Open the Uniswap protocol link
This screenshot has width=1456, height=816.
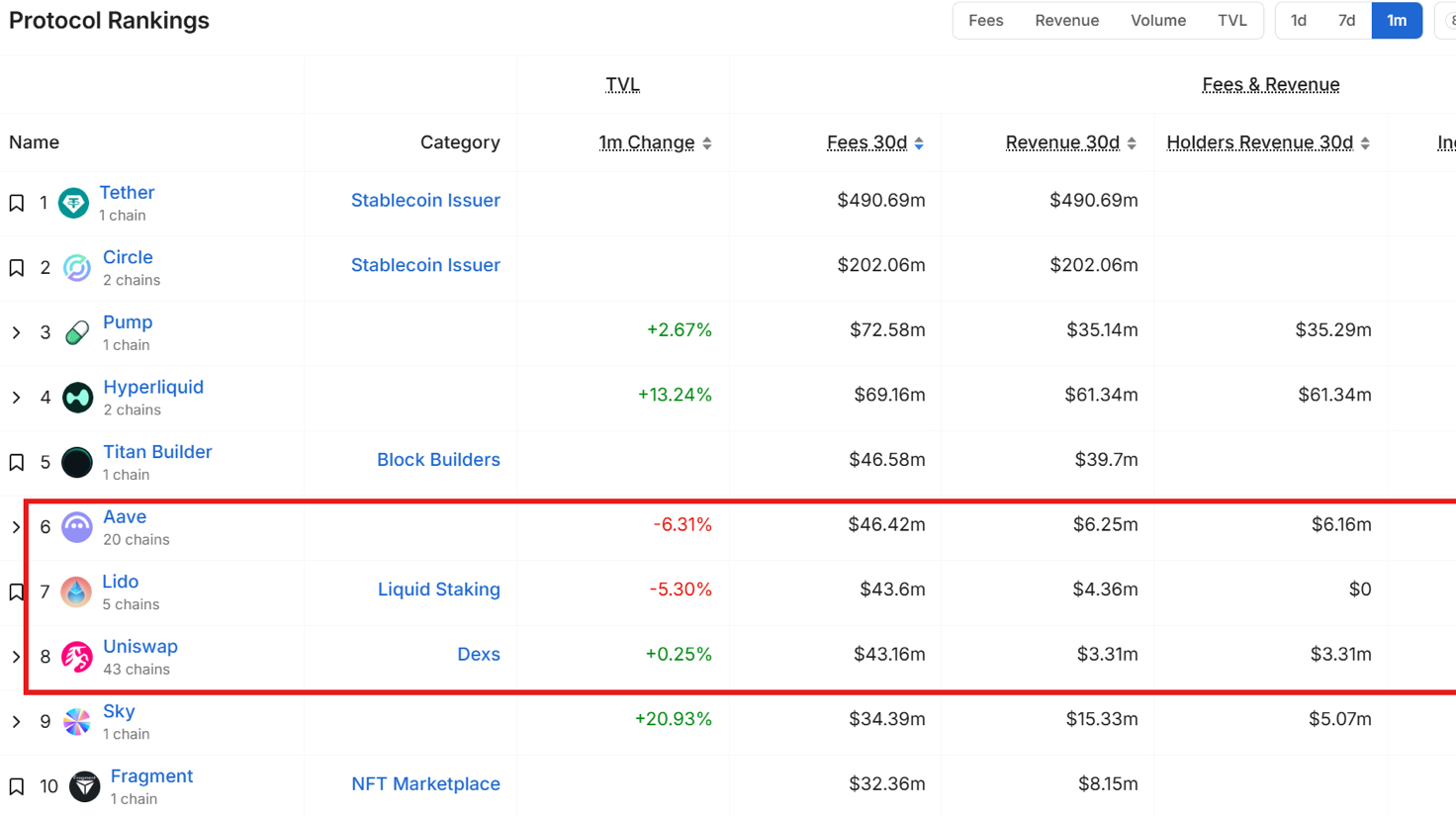click(140, 646)
